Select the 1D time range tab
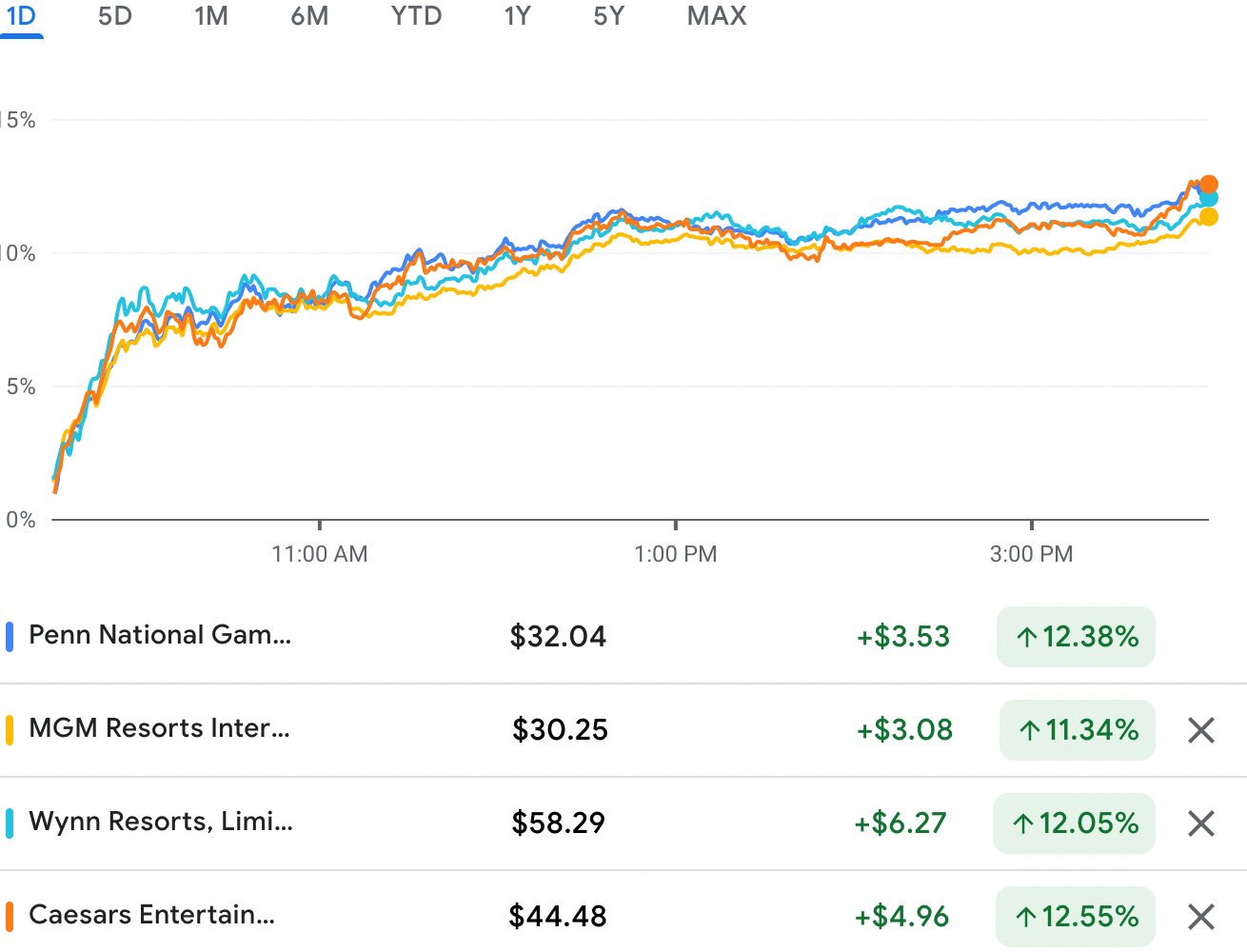Image resolution: width=1247 pixels, height=952 pixels. click(x=21, y=16)
